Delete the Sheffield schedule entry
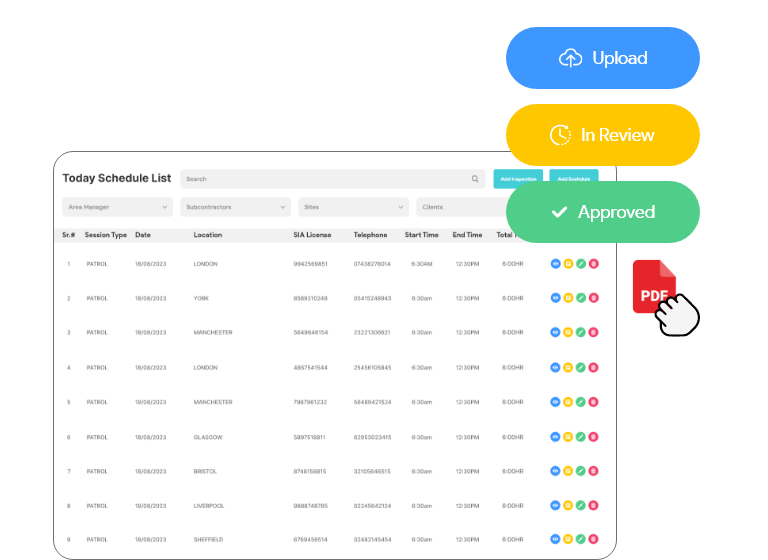 pyautogui.click(x=593, y=540)
